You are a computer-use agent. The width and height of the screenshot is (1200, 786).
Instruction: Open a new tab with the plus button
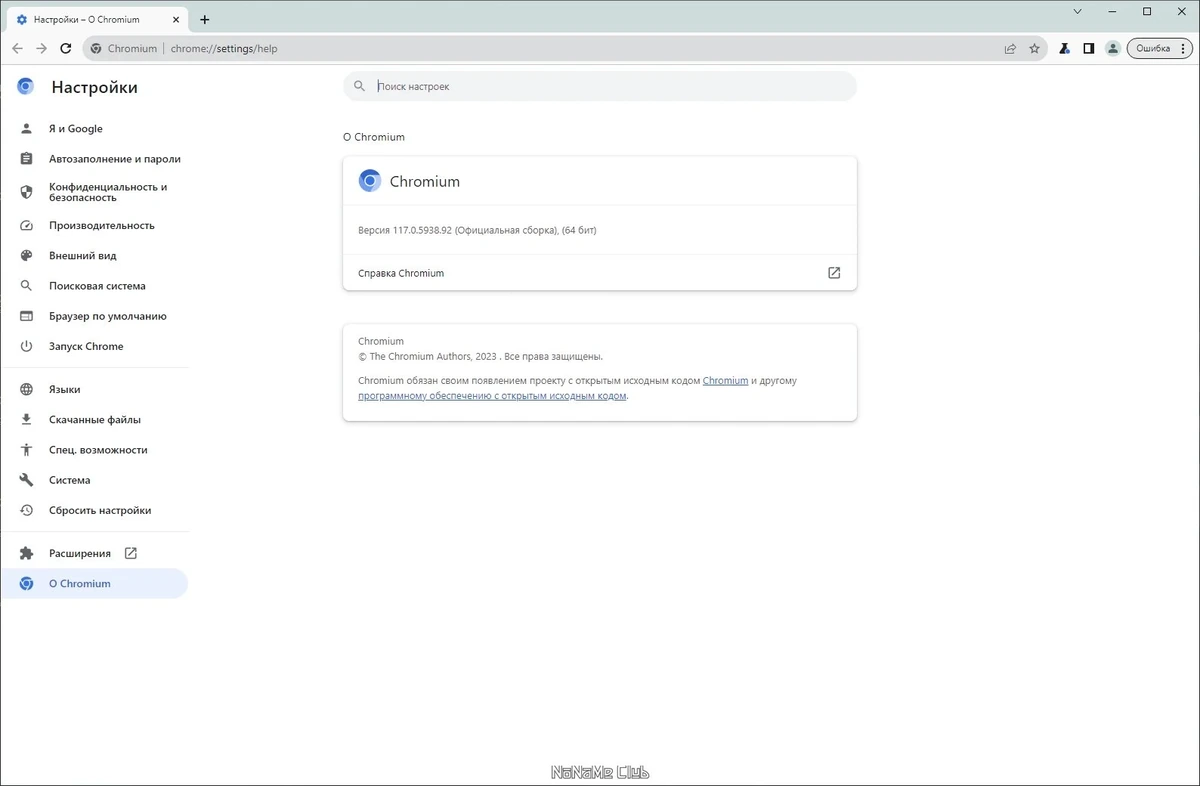205,19
